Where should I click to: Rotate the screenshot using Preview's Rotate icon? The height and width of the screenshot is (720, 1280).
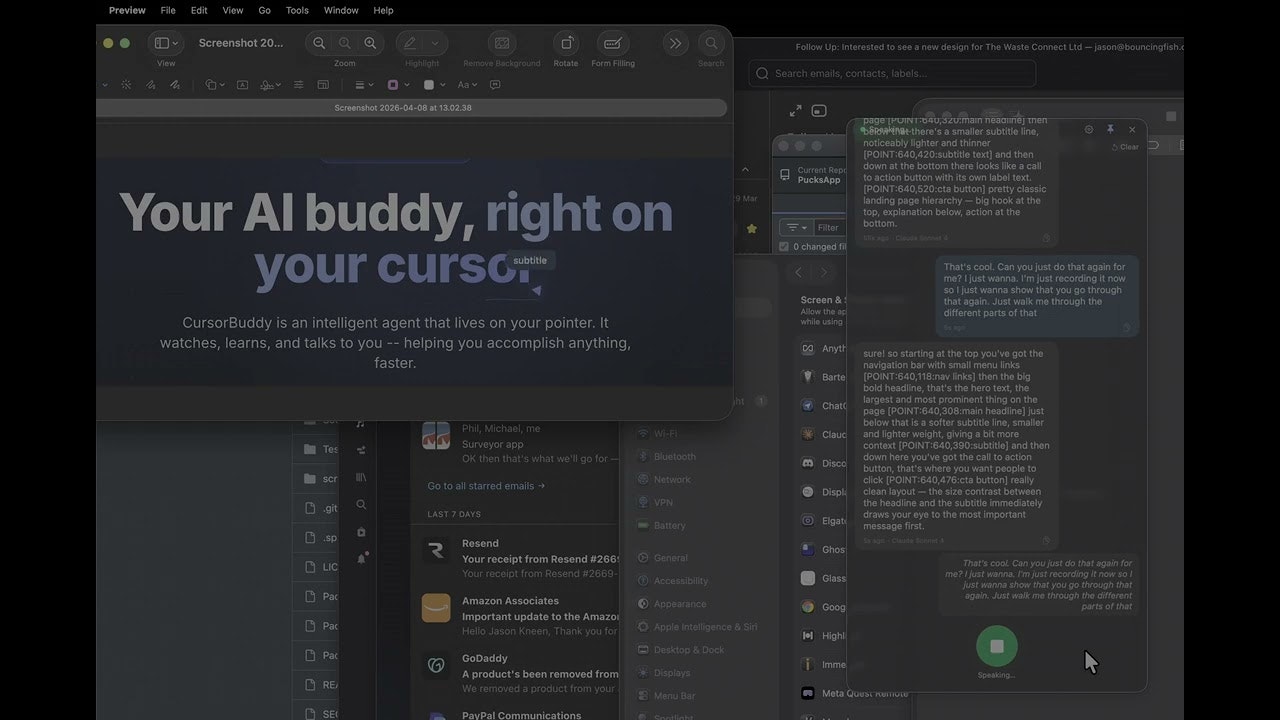pyautogui.click(x=566, y=42)
